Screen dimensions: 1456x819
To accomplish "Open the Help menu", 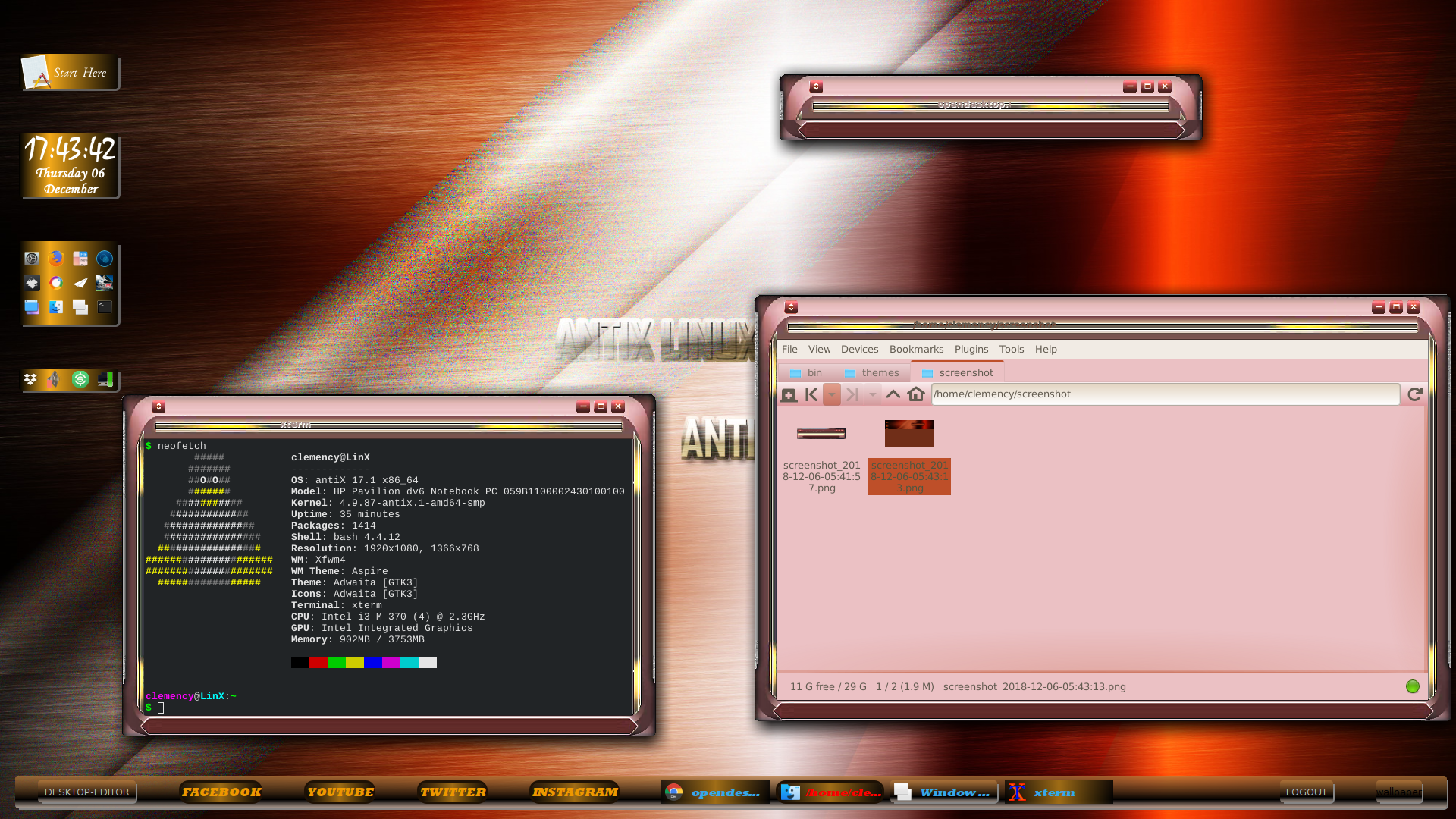I will (1046, 349).
